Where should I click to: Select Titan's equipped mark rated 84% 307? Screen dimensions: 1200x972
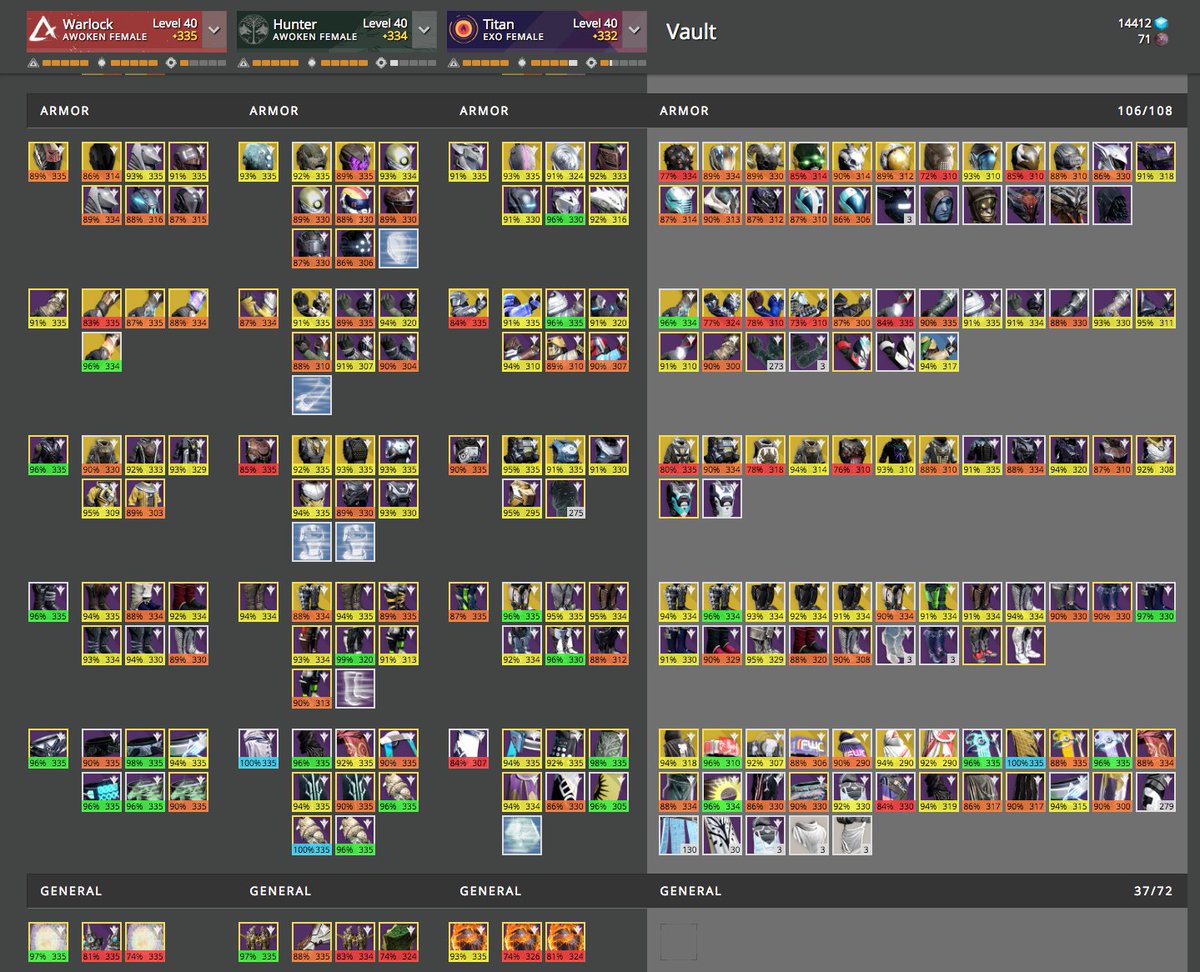click(x=468, y=748)
